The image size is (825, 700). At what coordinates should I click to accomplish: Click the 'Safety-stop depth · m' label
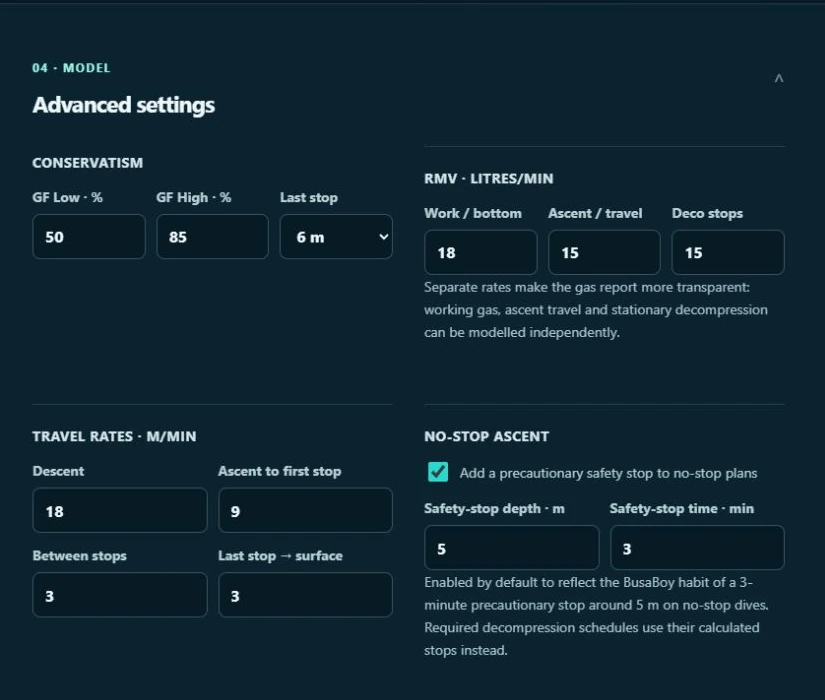click(x=495, y=509)
